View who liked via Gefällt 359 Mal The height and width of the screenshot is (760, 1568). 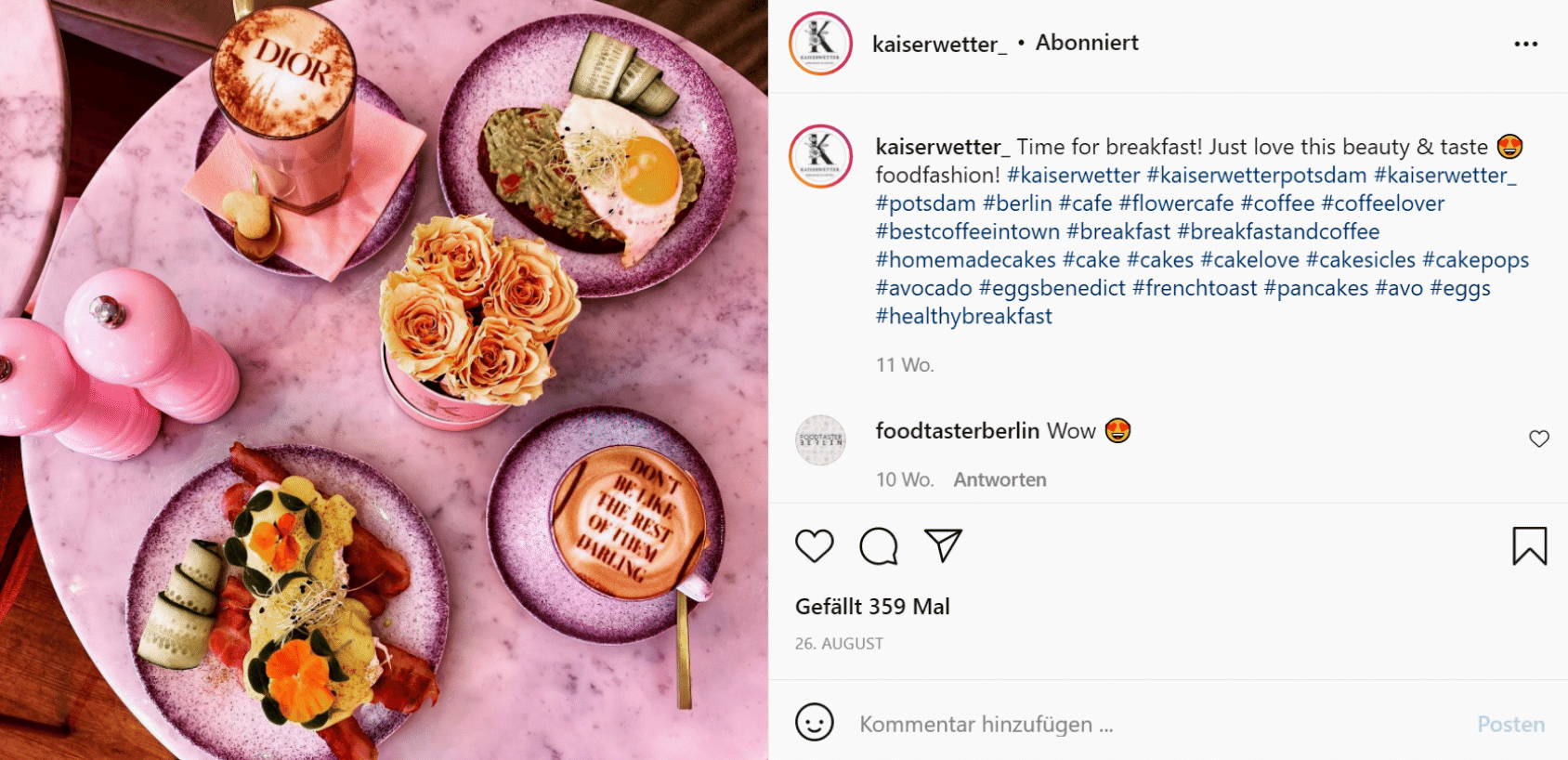(x=872, y=607)
